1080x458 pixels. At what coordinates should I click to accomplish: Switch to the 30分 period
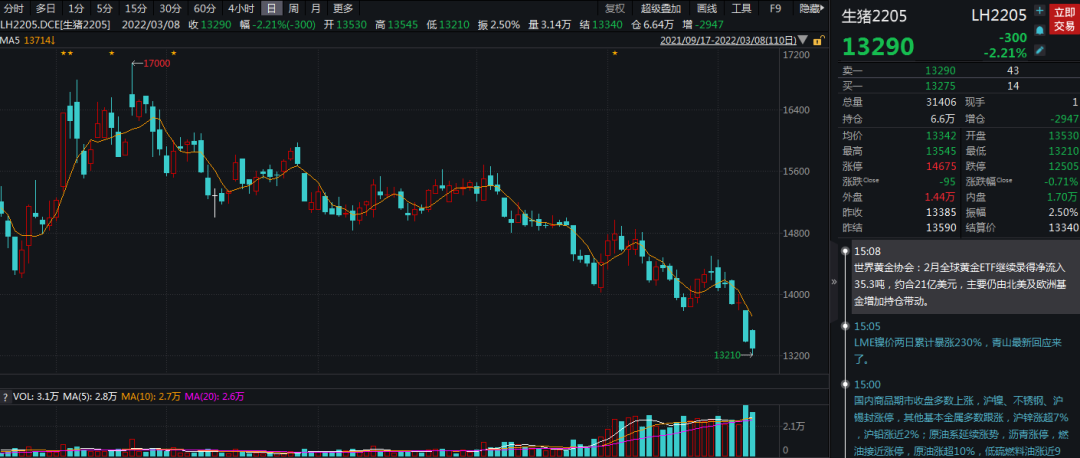point(170,9)
